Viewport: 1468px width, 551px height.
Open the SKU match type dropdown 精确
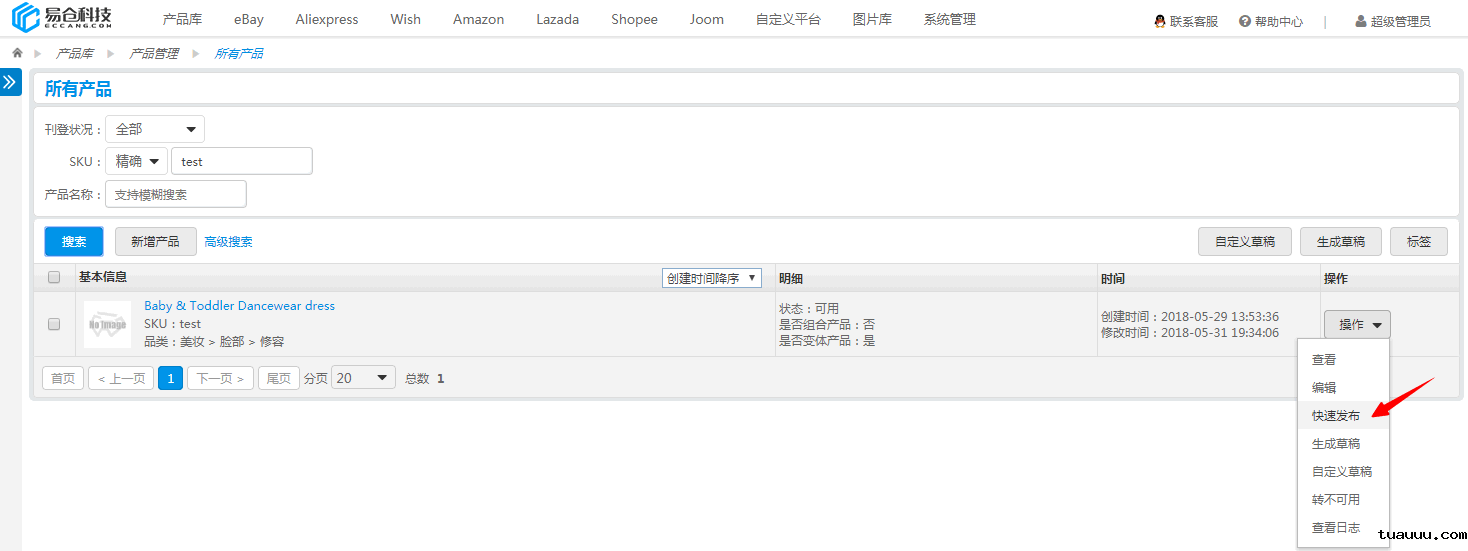pyautogui.click(x=136, y=161)
